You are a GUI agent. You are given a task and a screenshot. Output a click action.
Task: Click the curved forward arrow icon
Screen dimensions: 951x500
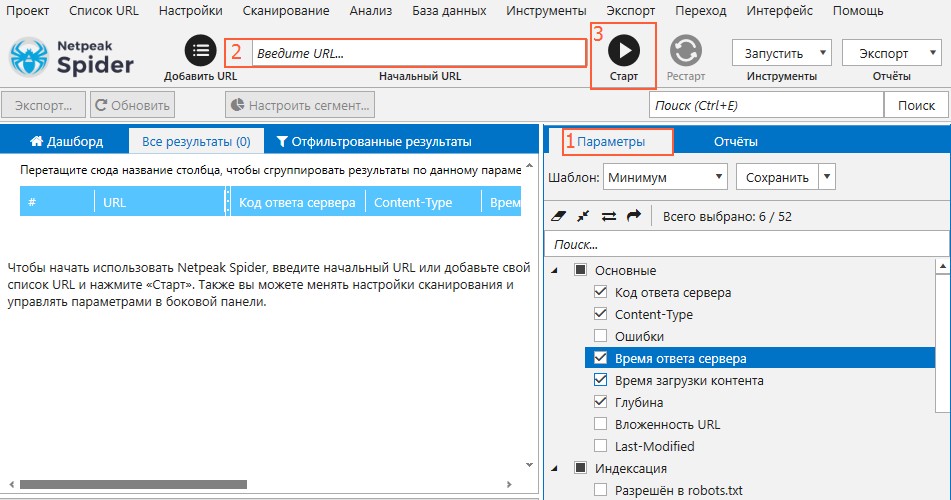(633, 216)
